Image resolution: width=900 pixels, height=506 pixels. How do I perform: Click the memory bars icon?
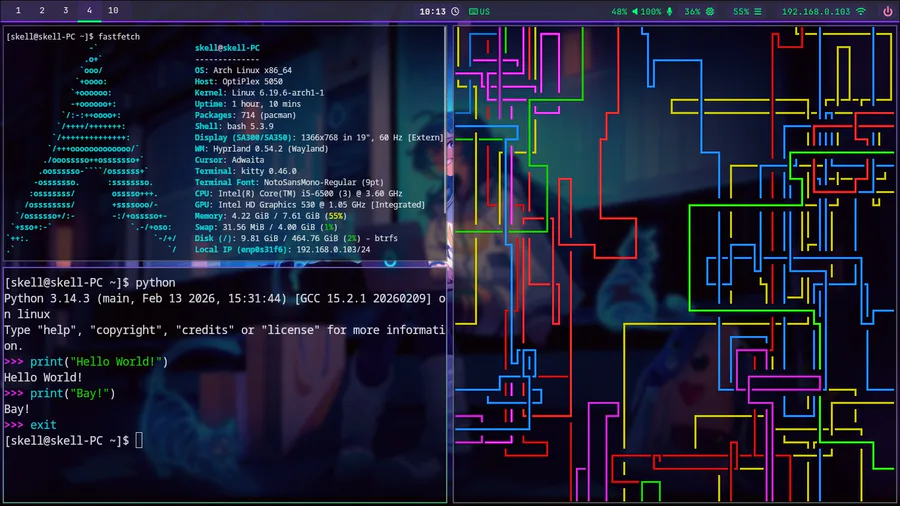[x=758, y=11]
